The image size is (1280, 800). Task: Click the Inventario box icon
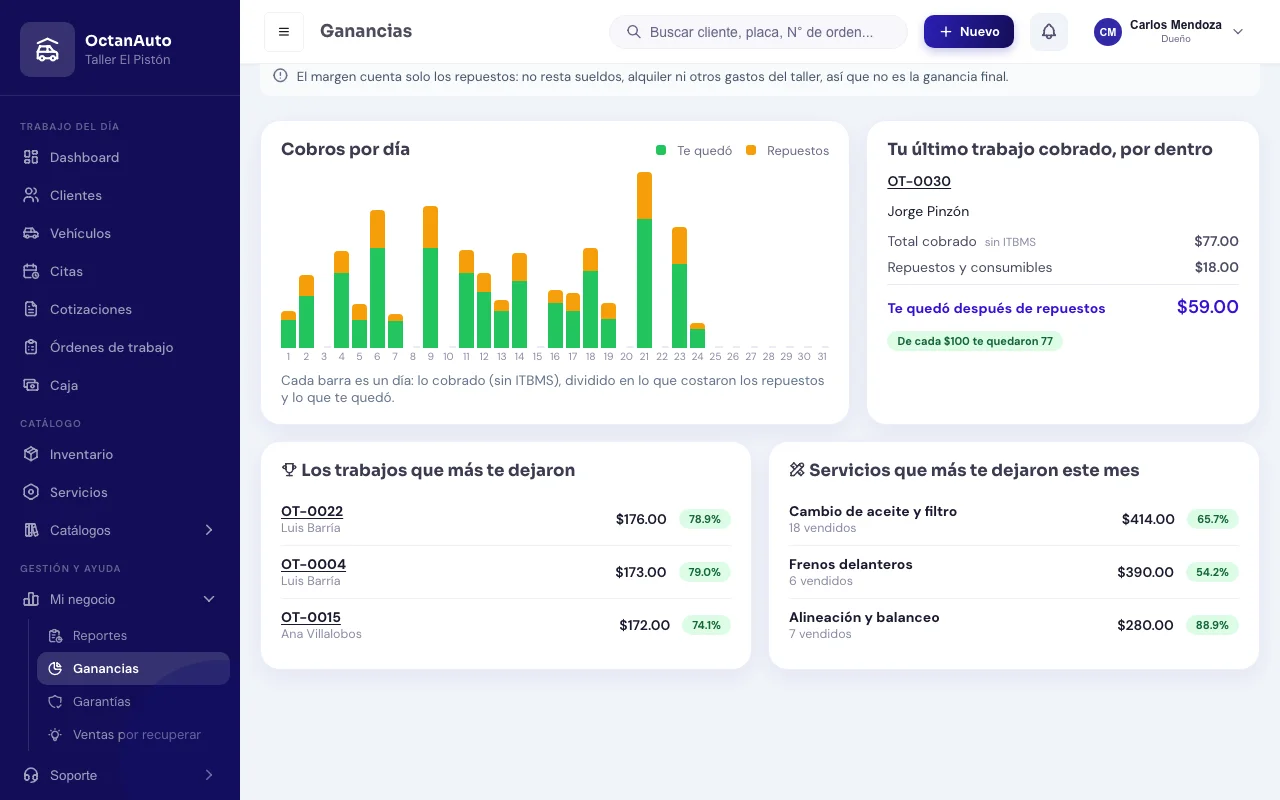31,454
